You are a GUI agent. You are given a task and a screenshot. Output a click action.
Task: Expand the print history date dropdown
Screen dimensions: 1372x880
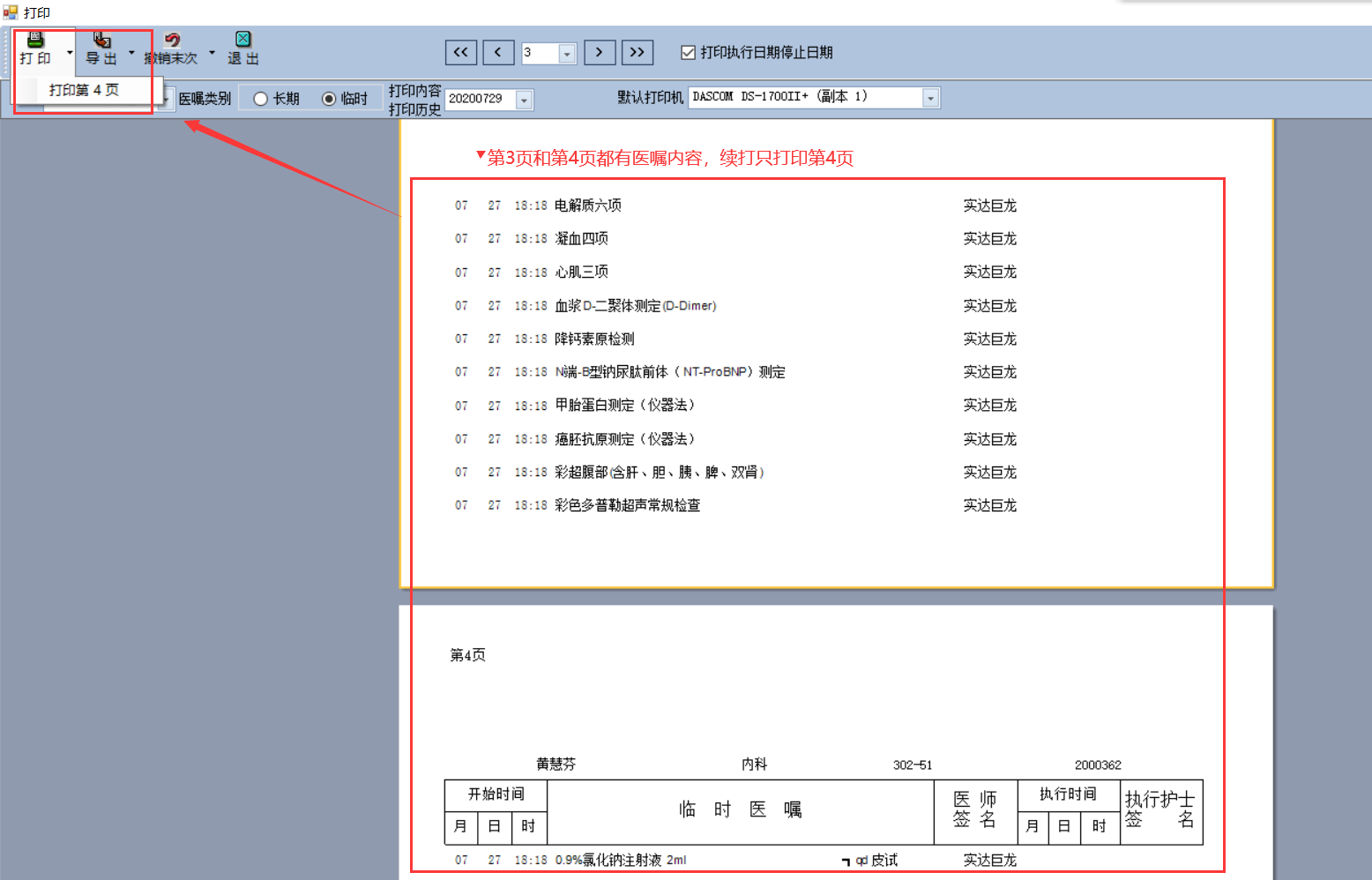point(525,100)
